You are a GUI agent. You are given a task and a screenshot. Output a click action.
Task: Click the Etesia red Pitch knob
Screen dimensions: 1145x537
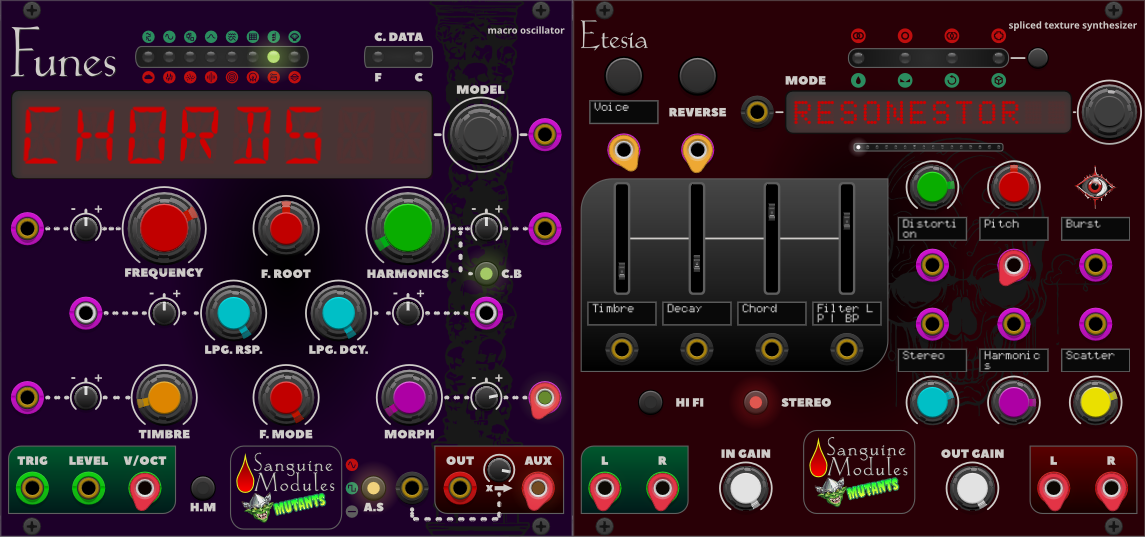click(1012, 186)
